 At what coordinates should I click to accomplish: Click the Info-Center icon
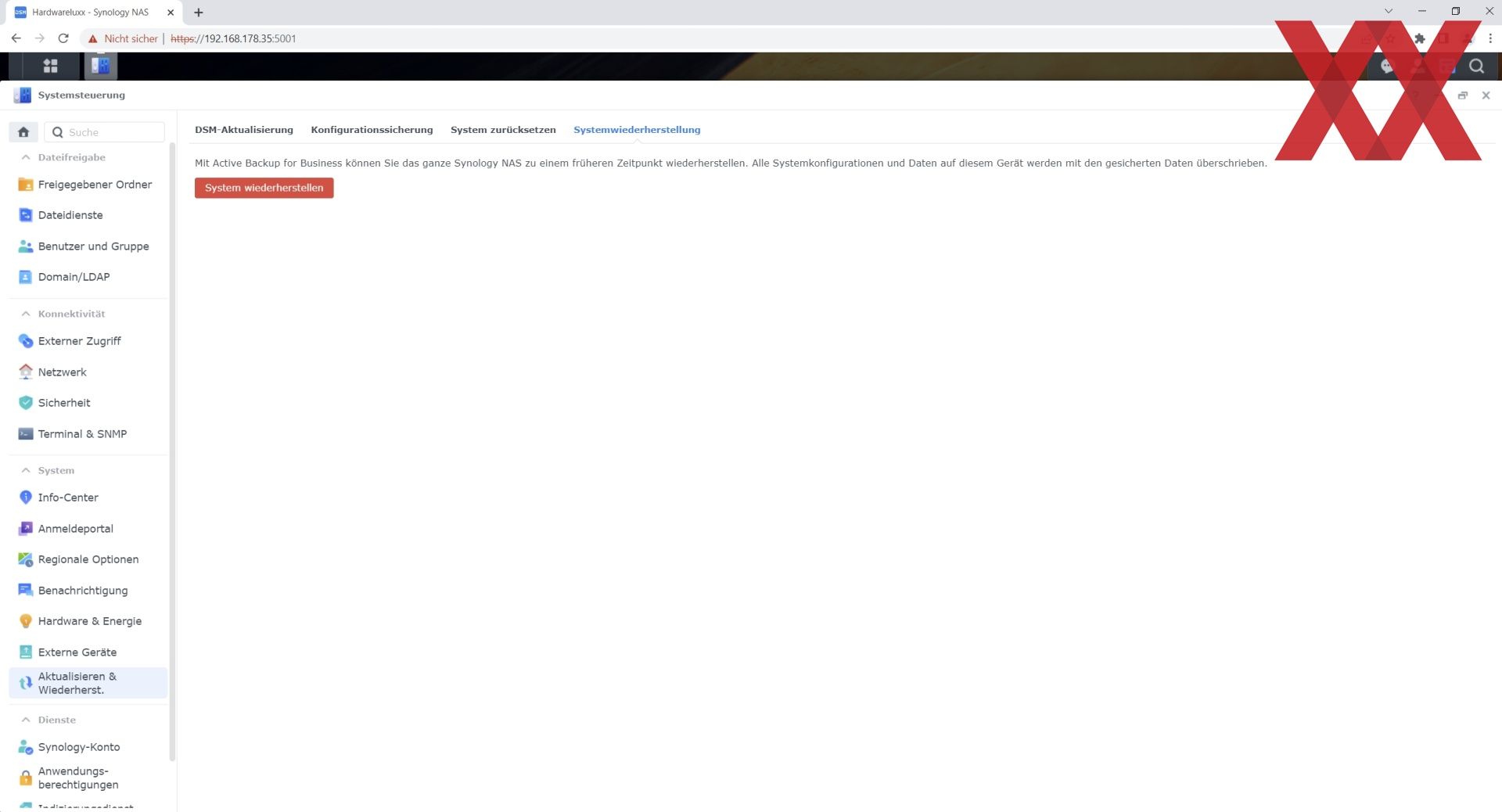pos(26,498)
